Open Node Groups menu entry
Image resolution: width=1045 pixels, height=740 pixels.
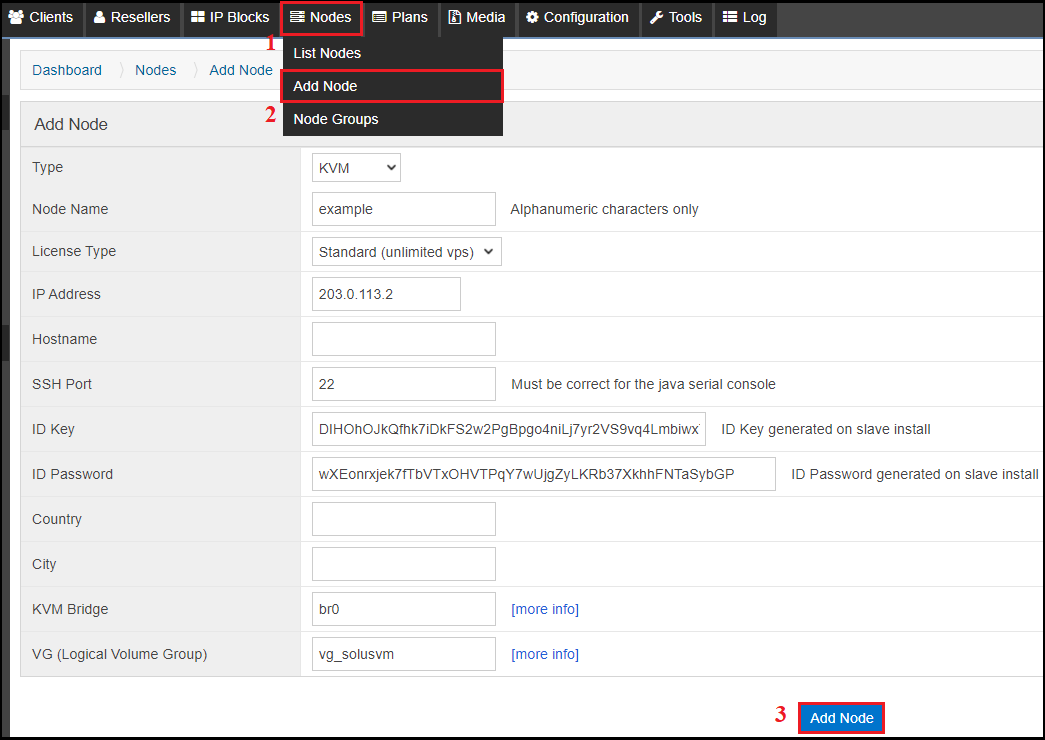coord(336,119)
